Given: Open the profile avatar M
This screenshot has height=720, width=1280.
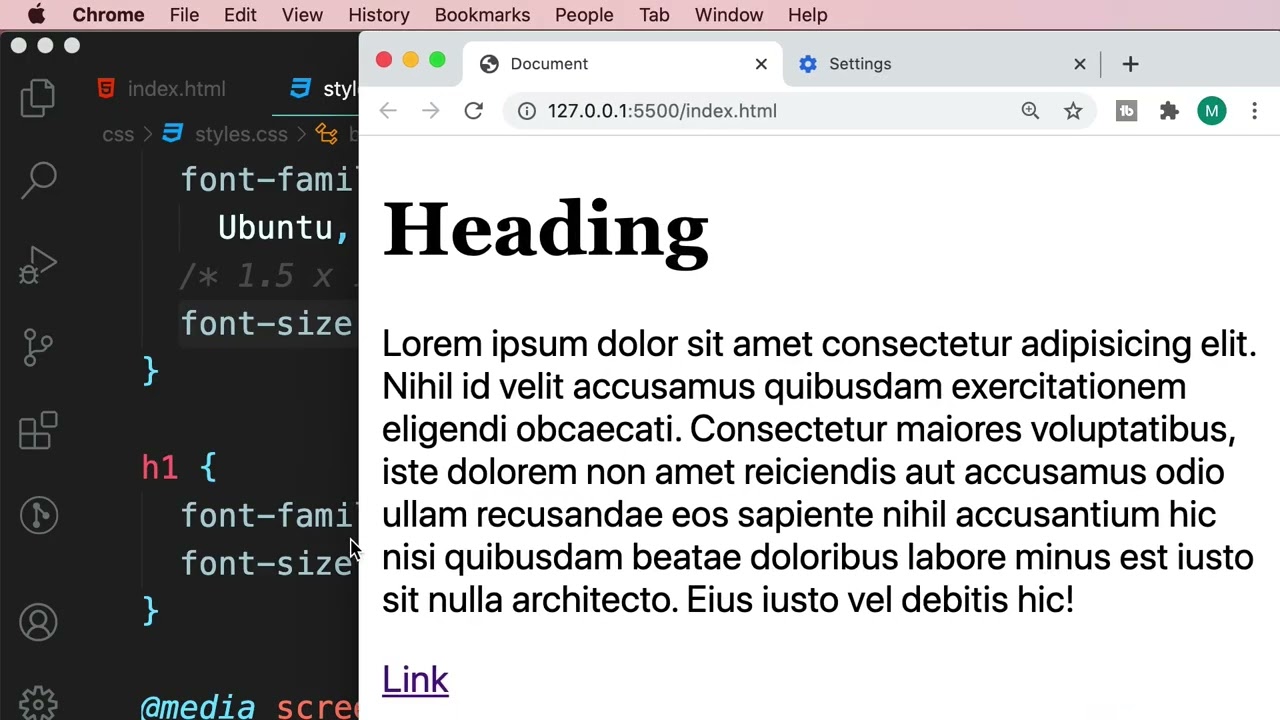Looking at the screenshot, I should click(x=1212, y=111).
